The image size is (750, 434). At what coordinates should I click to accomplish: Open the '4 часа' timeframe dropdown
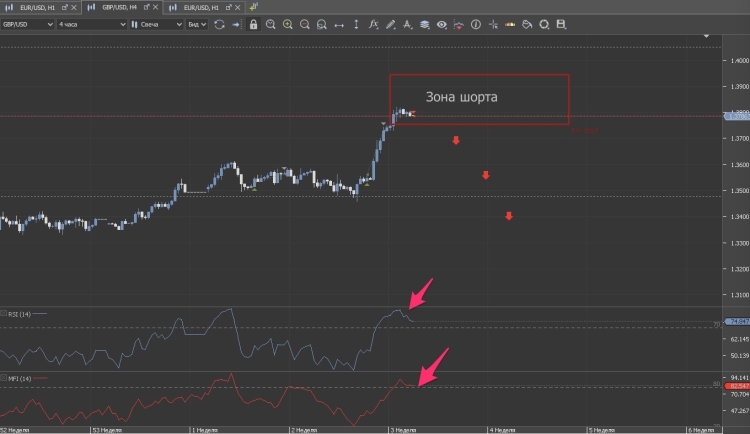tap(92, 24)
